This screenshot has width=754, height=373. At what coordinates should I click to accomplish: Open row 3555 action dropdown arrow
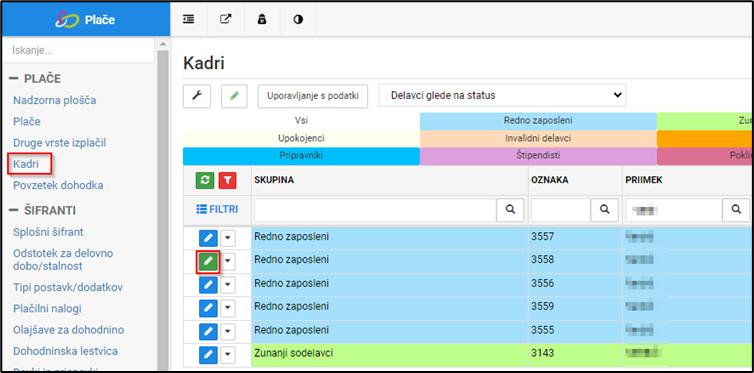[228, 332]
